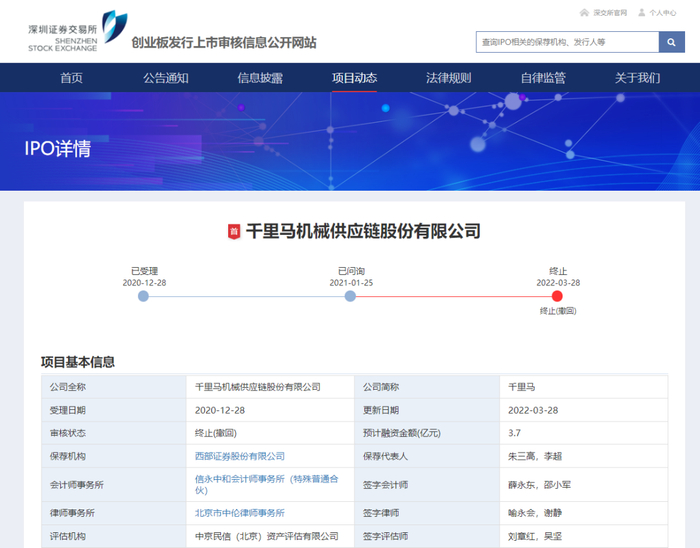Viewport: 700px width, 548px height.
Task: Click the 朱三高，李超 cell
Action: [583, 456]
